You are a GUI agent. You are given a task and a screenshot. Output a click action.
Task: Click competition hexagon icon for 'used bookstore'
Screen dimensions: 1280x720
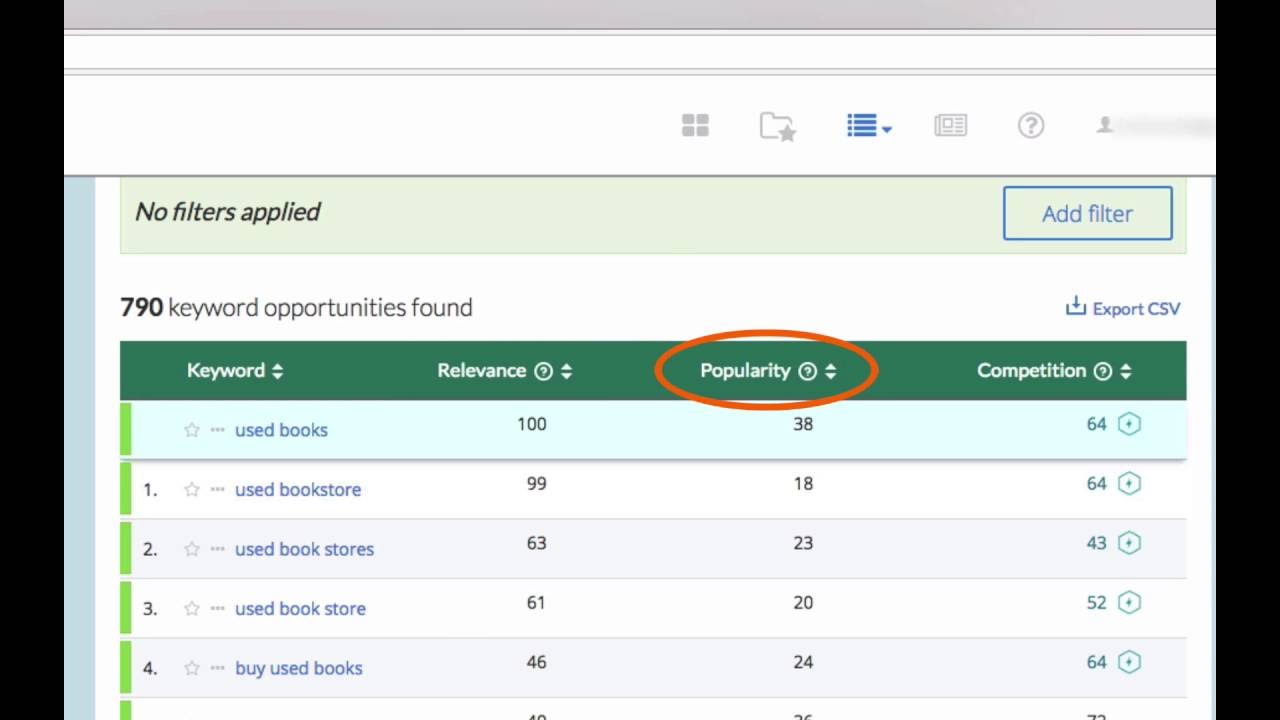(1129, 484)
